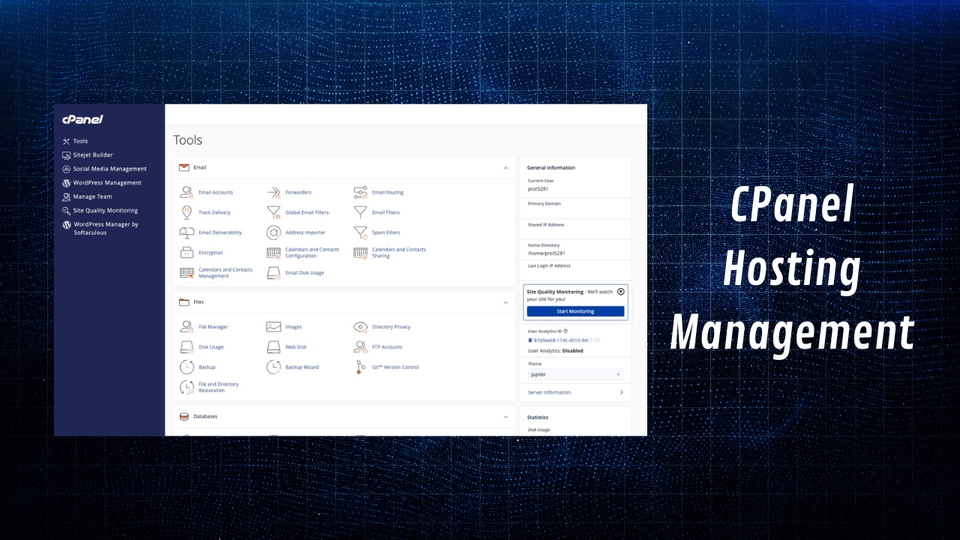This screenshot has height=540, width=960.
Task: Click the FTP Accounts icon
Action: pyautogui.click(x=361, y=347)
